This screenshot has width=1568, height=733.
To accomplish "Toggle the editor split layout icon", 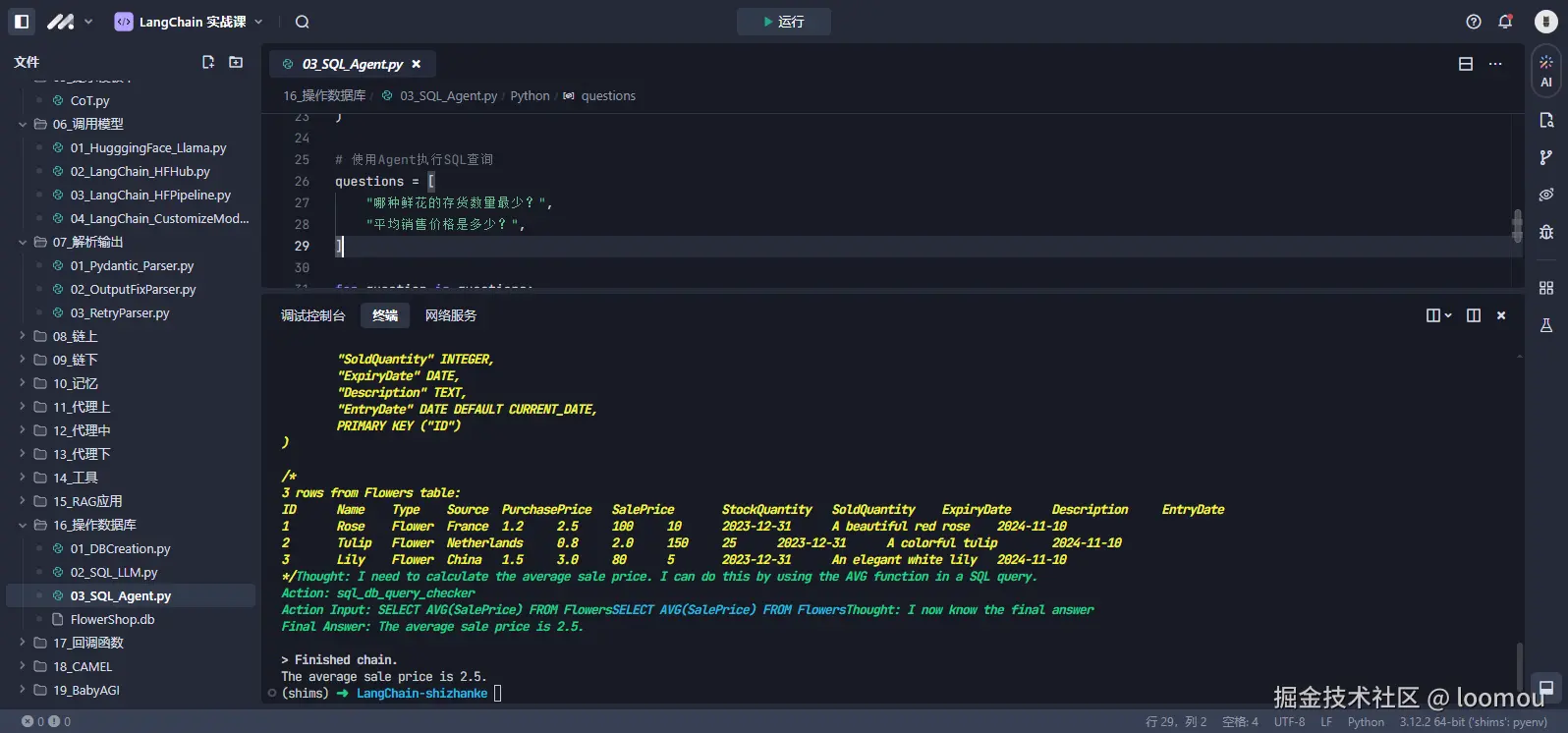I will tap(1465, 64).
